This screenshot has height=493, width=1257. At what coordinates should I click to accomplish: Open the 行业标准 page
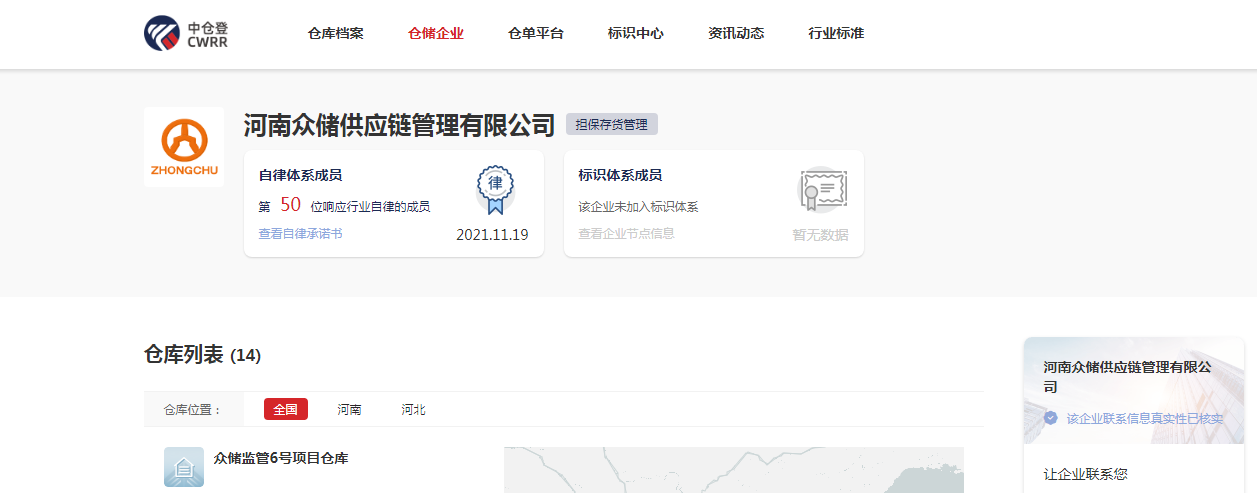click(x=836, y=33)
